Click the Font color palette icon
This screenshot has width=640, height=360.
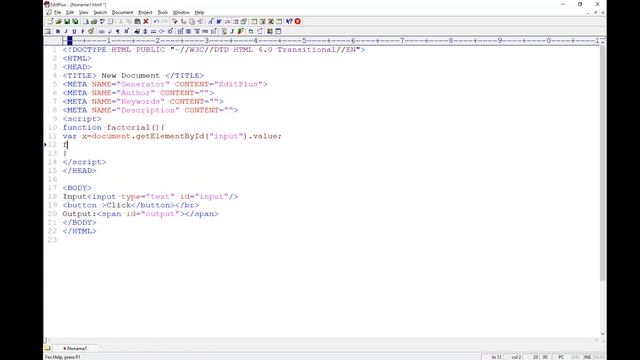(x=91, y=31)
